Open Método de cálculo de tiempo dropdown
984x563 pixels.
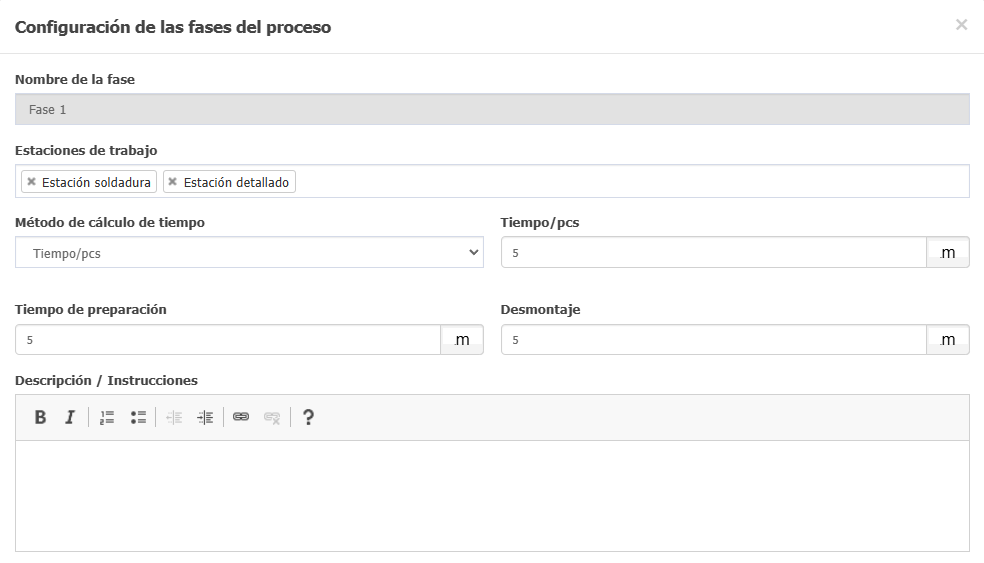(x=249, y=252)
